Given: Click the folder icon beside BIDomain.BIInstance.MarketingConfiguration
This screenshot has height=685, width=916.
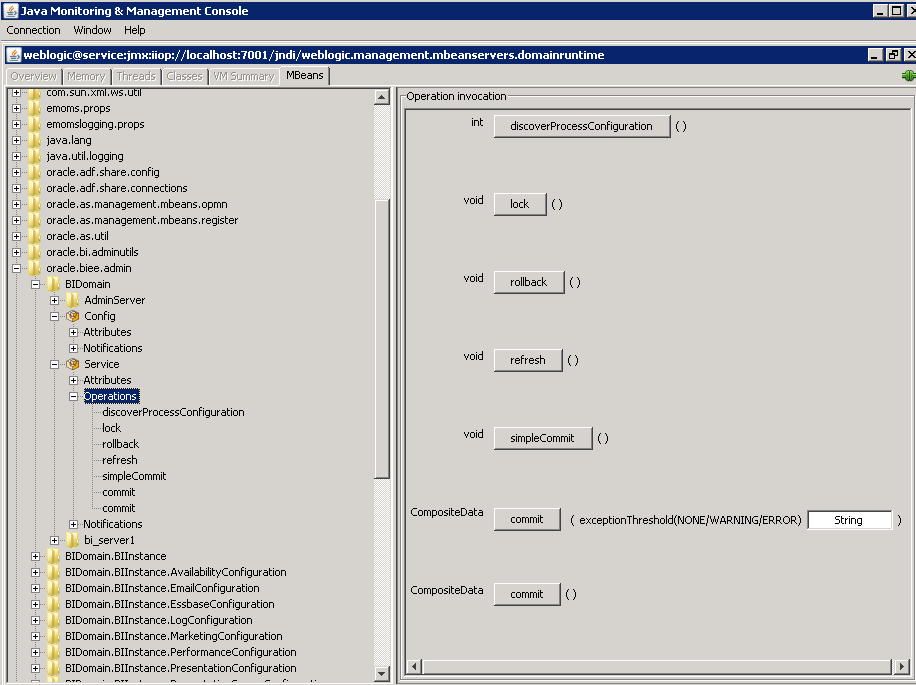Looking at the screenshot, I should coord(53,636).
